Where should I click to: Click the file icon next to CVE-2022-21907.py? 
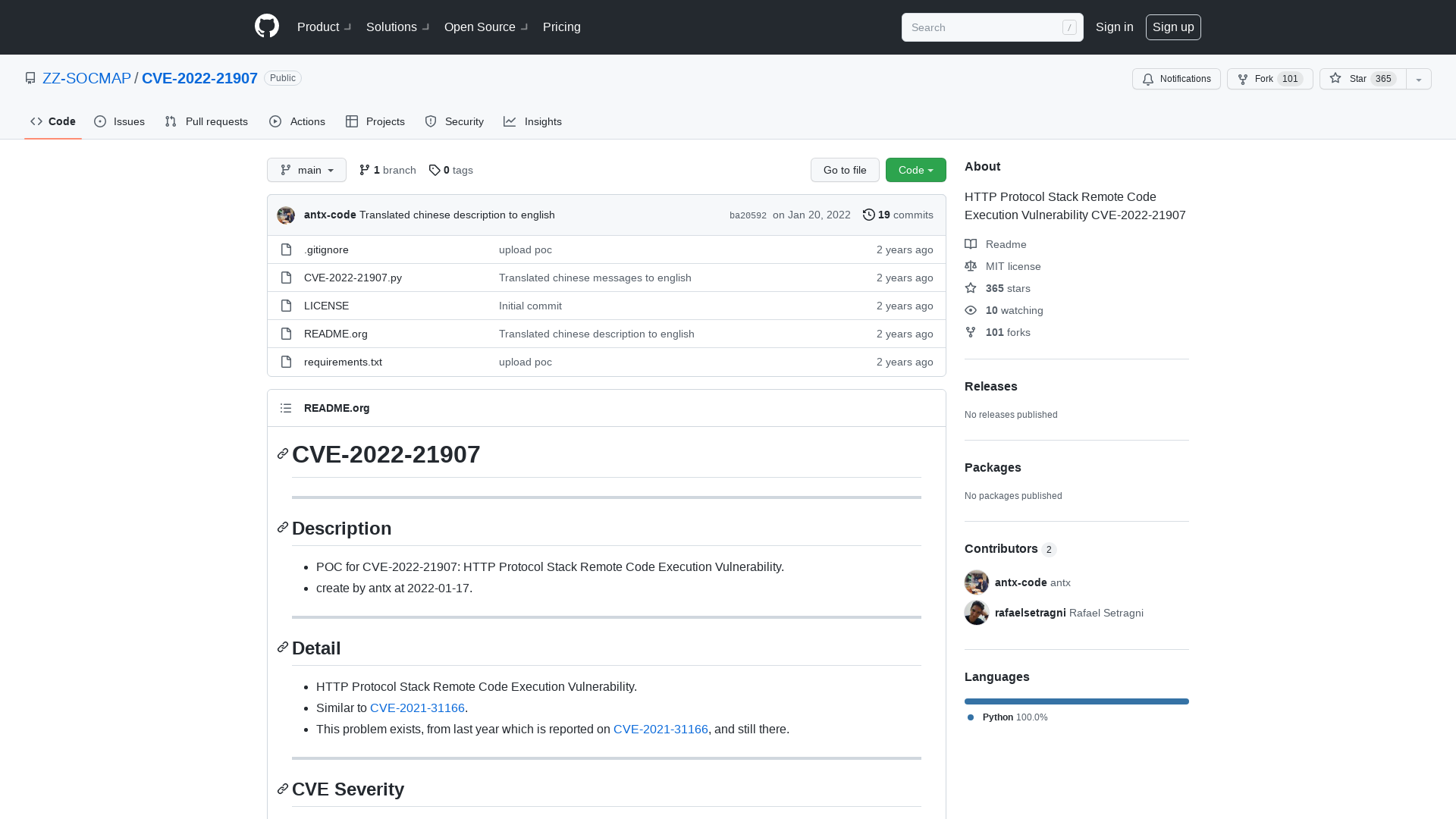(286, 278)
